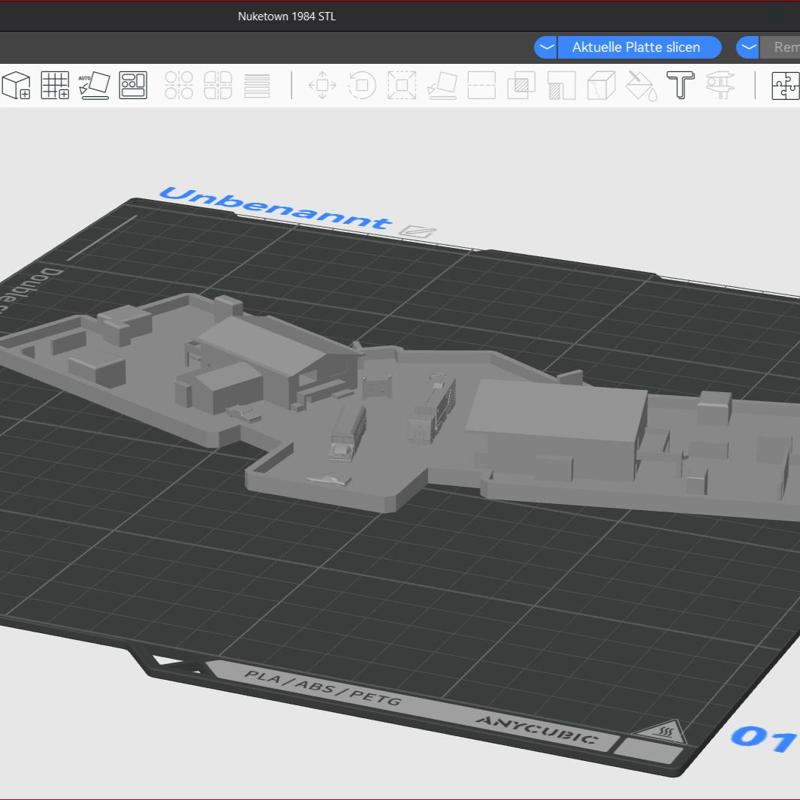Open dropdown arrow beside the Rem button
The width and height of the screenshot is (800, 800).
[748, 47]
